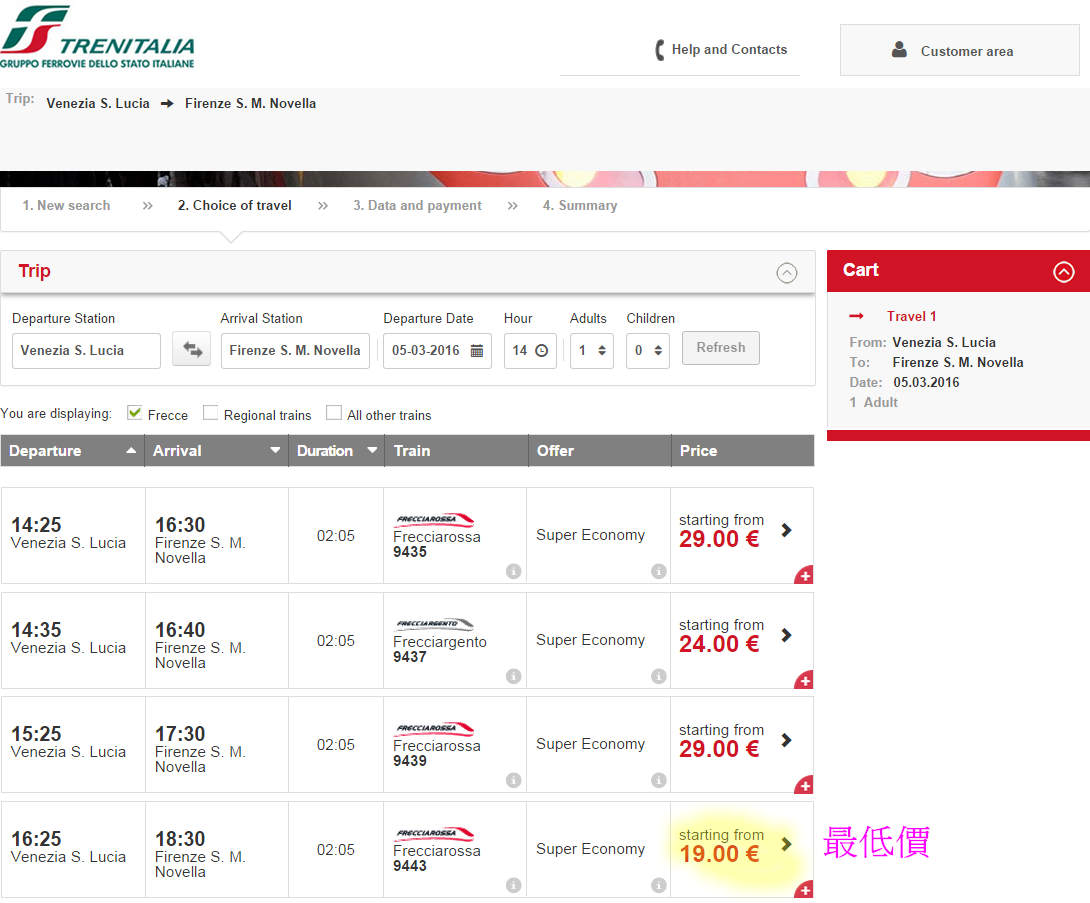Show train info for Frecciarossa 9443
Screen dimensions: 1090x903
pos(513,885)
